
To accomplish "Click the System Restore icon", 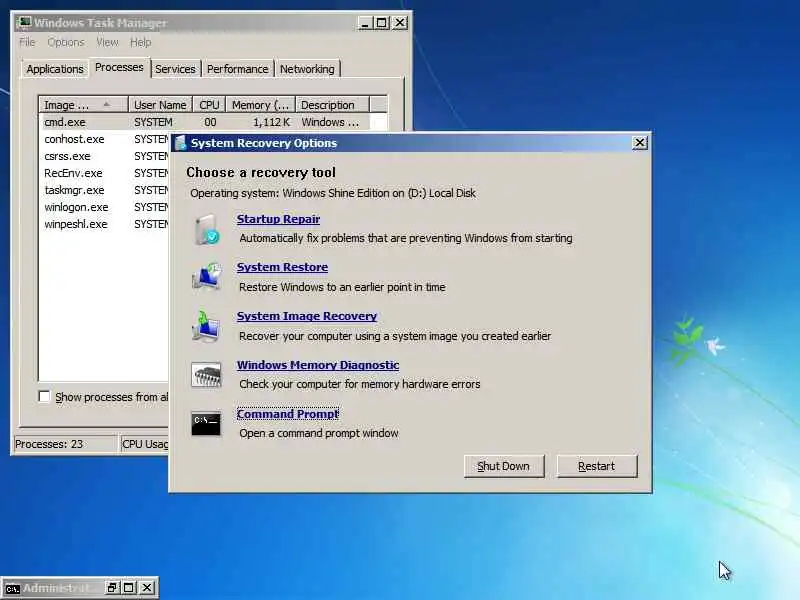I will pyautogui.click(x=207, y=277).
